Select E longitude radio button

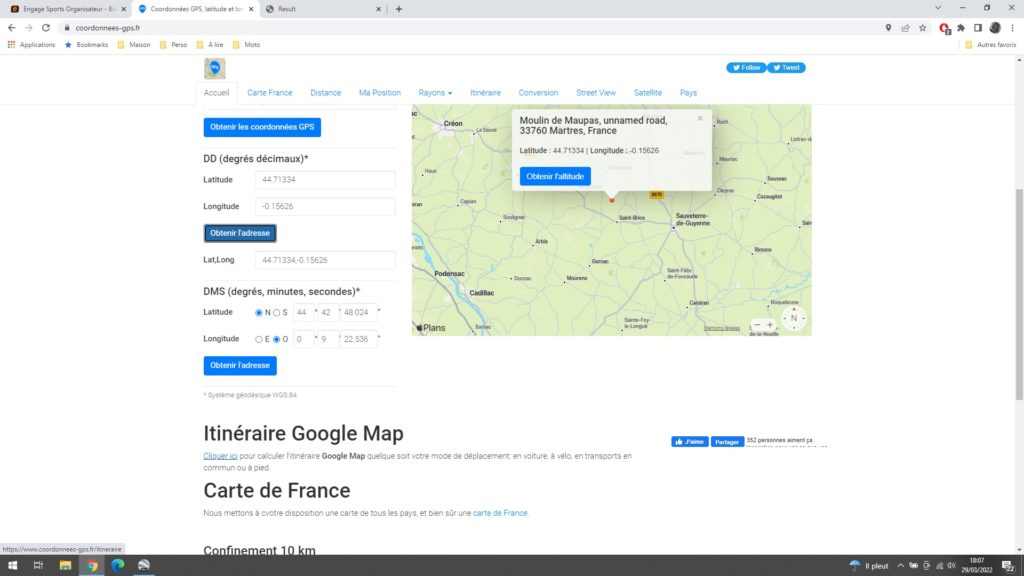259,339
